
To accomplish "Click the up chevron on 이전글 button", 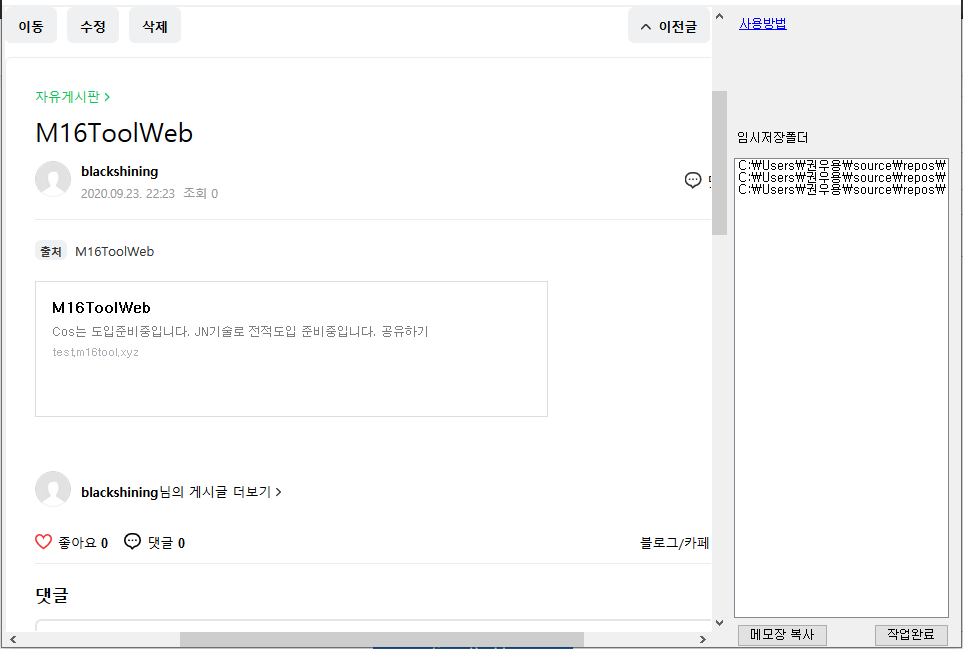I will (645, 27).
